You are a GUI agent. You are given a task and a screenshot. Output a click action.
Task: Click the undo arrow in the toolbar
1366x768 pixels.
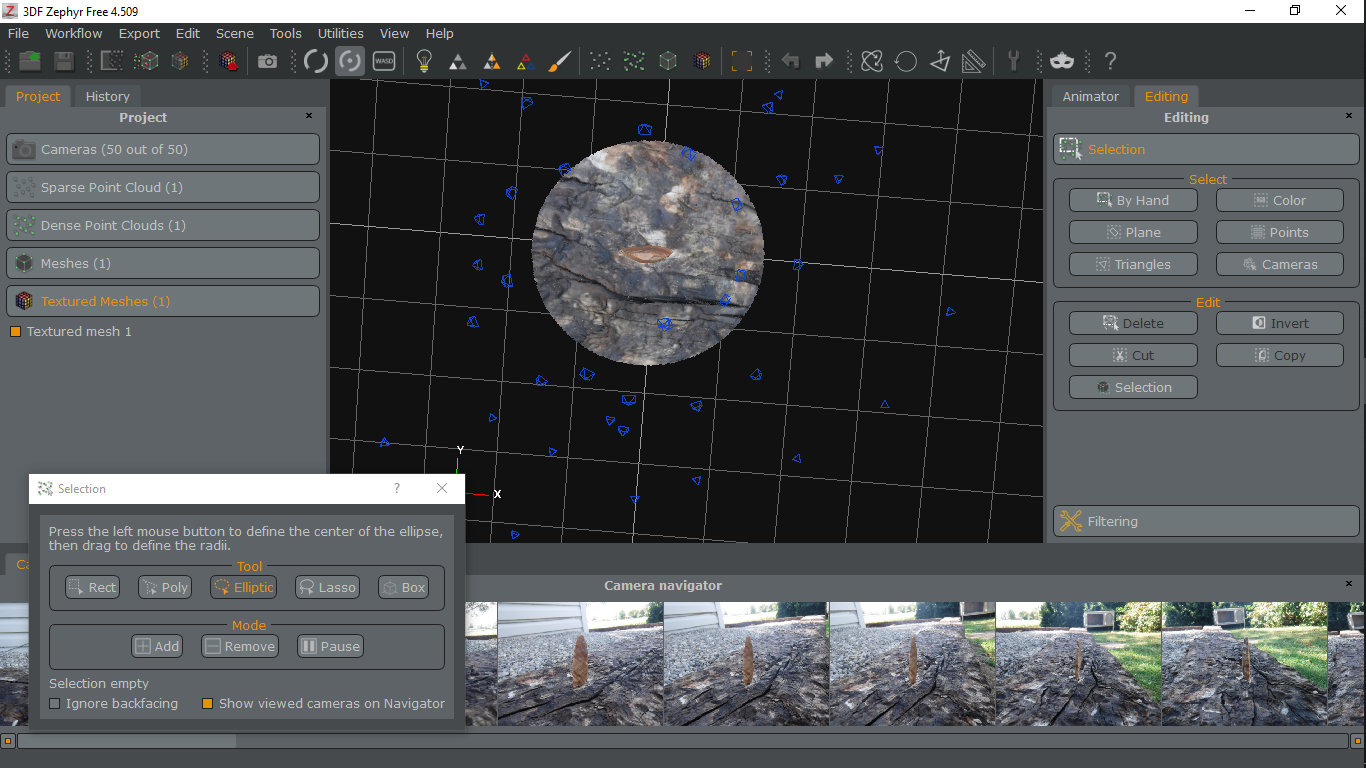point(789,60)
